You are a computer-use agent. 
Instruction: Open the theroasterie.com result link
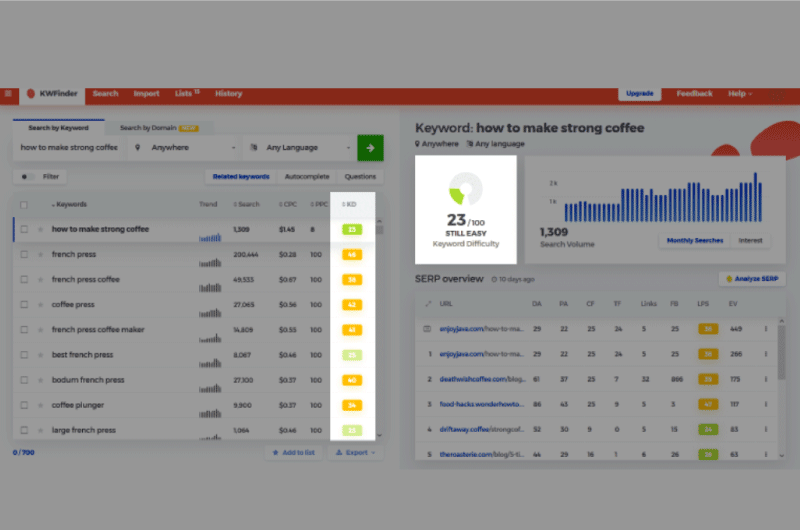point(481,454)
